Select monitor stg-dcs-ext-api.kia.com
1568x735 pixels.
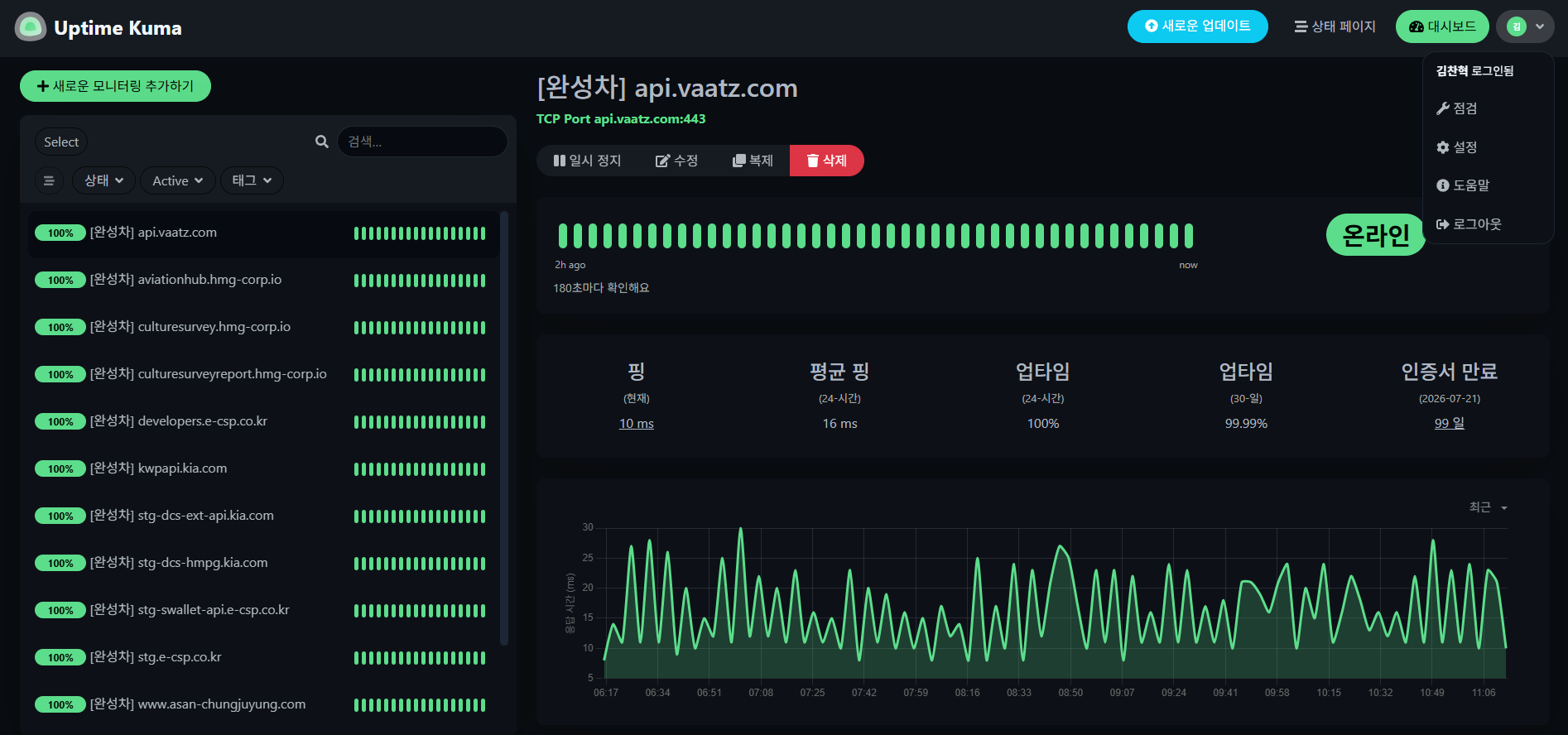263,516
